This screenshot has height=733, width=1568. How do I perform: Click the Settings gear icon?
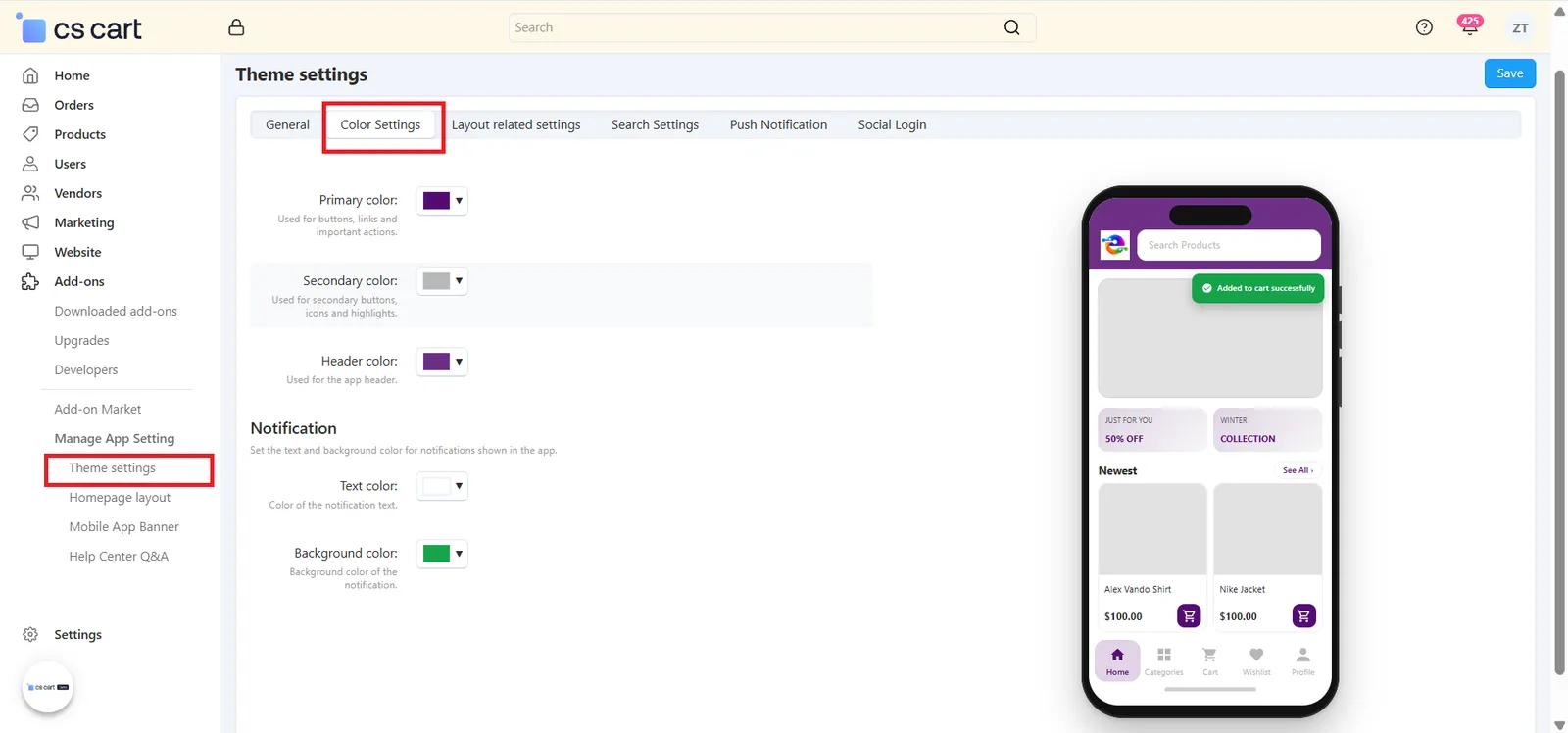30,634
